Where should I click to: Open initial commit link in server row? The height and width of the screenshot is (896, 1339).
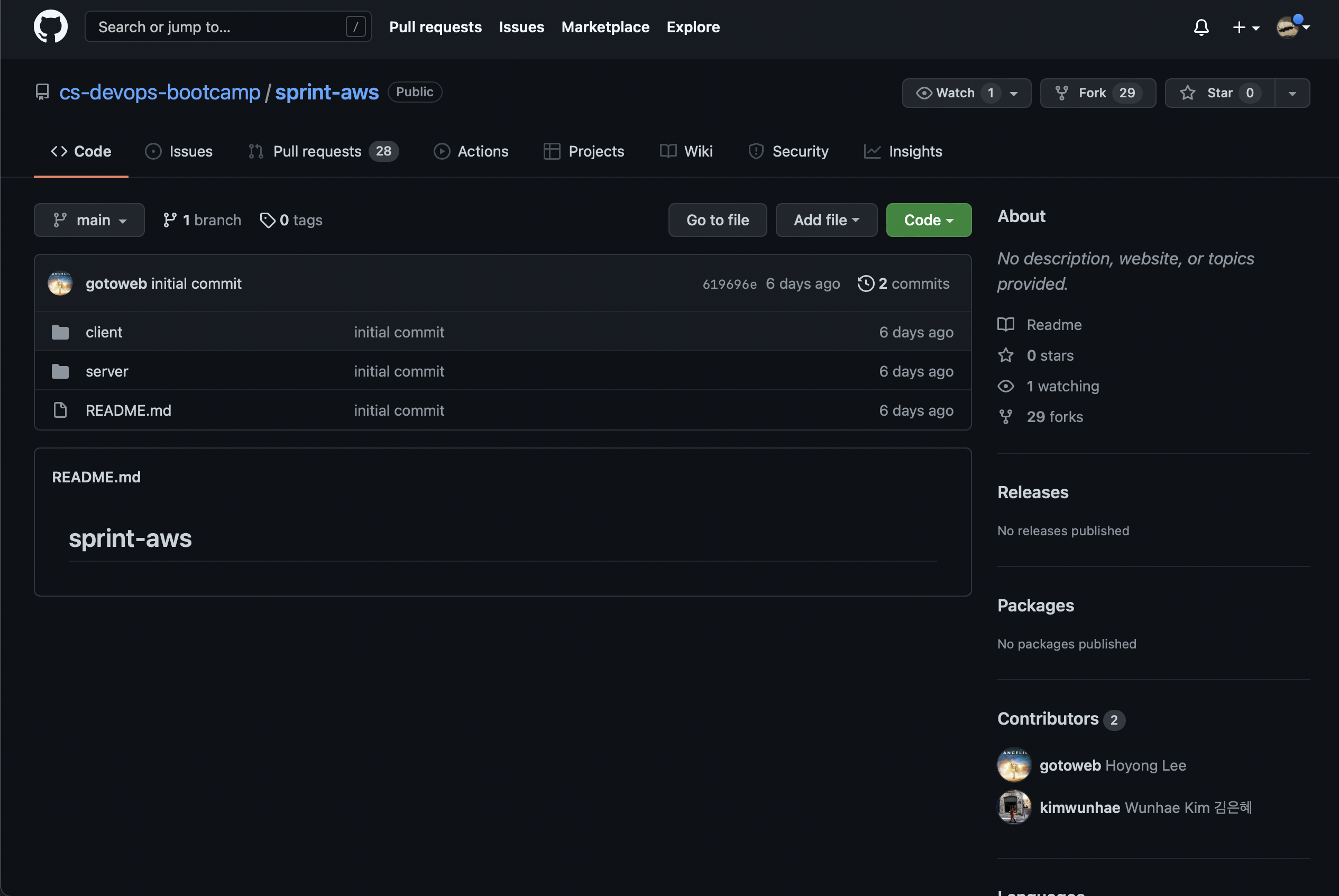pos(399,371)
